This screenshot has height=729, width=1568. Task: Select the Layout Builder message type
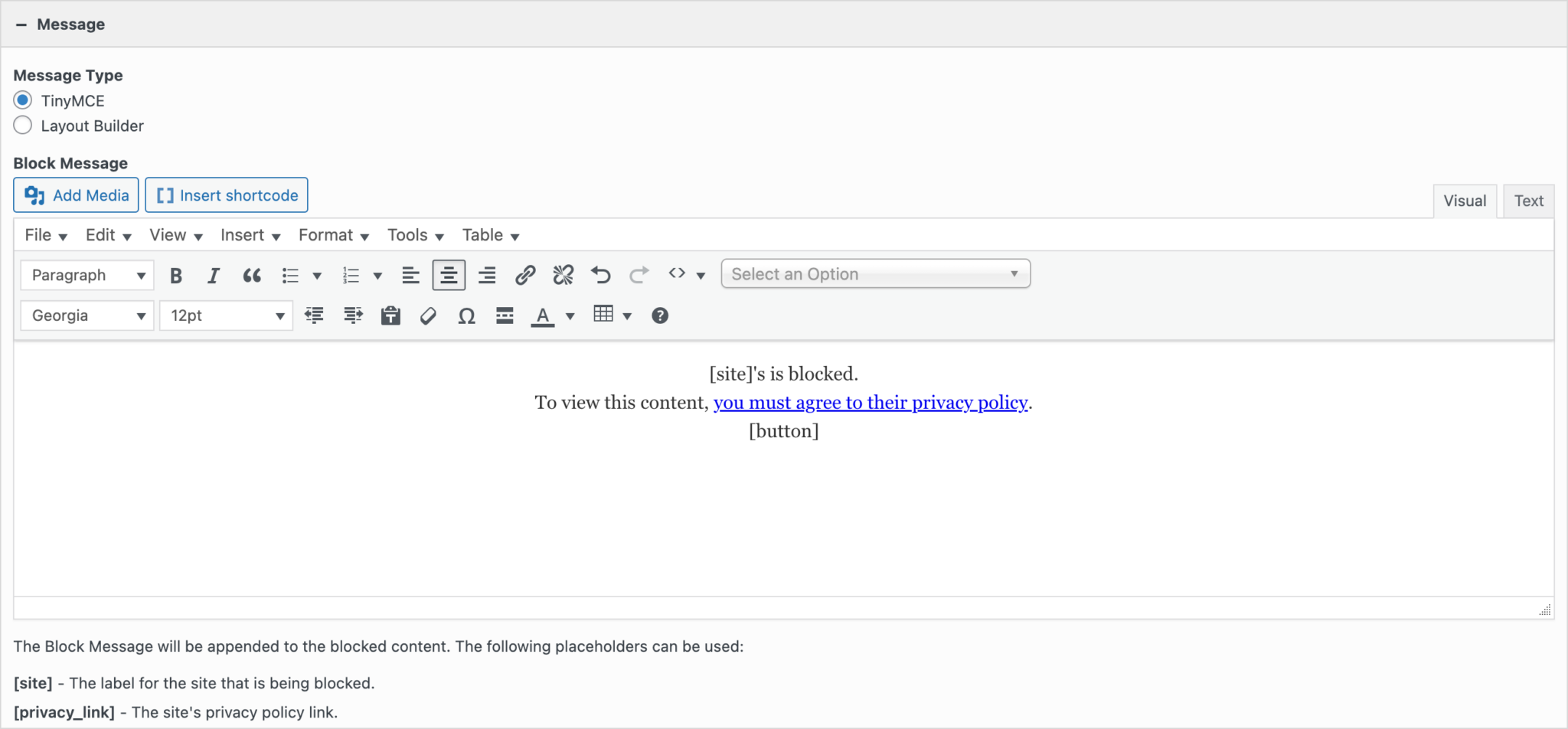click(22, 125)
